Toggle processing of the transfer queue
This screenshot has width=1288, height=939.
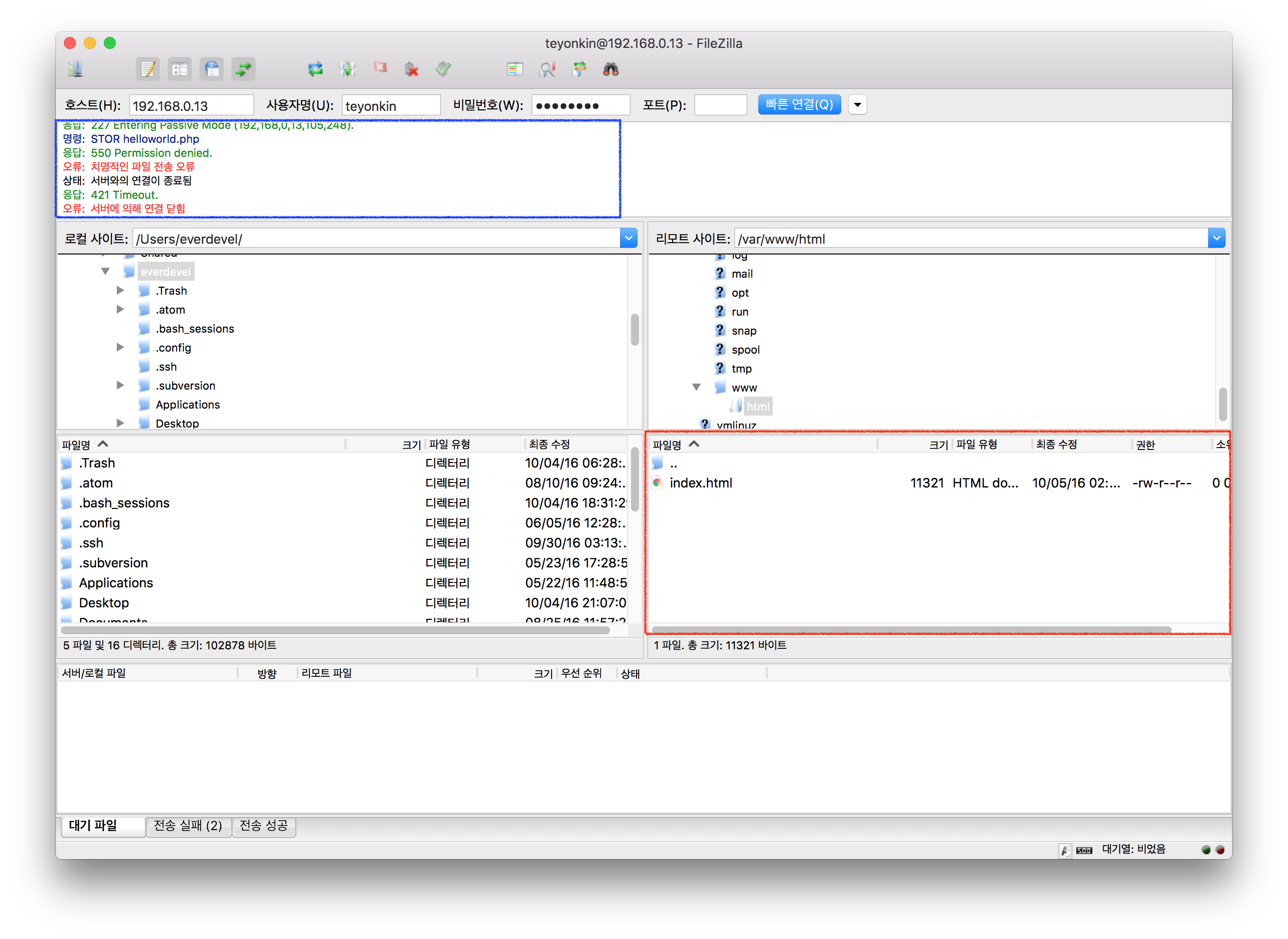click(347, 69)
